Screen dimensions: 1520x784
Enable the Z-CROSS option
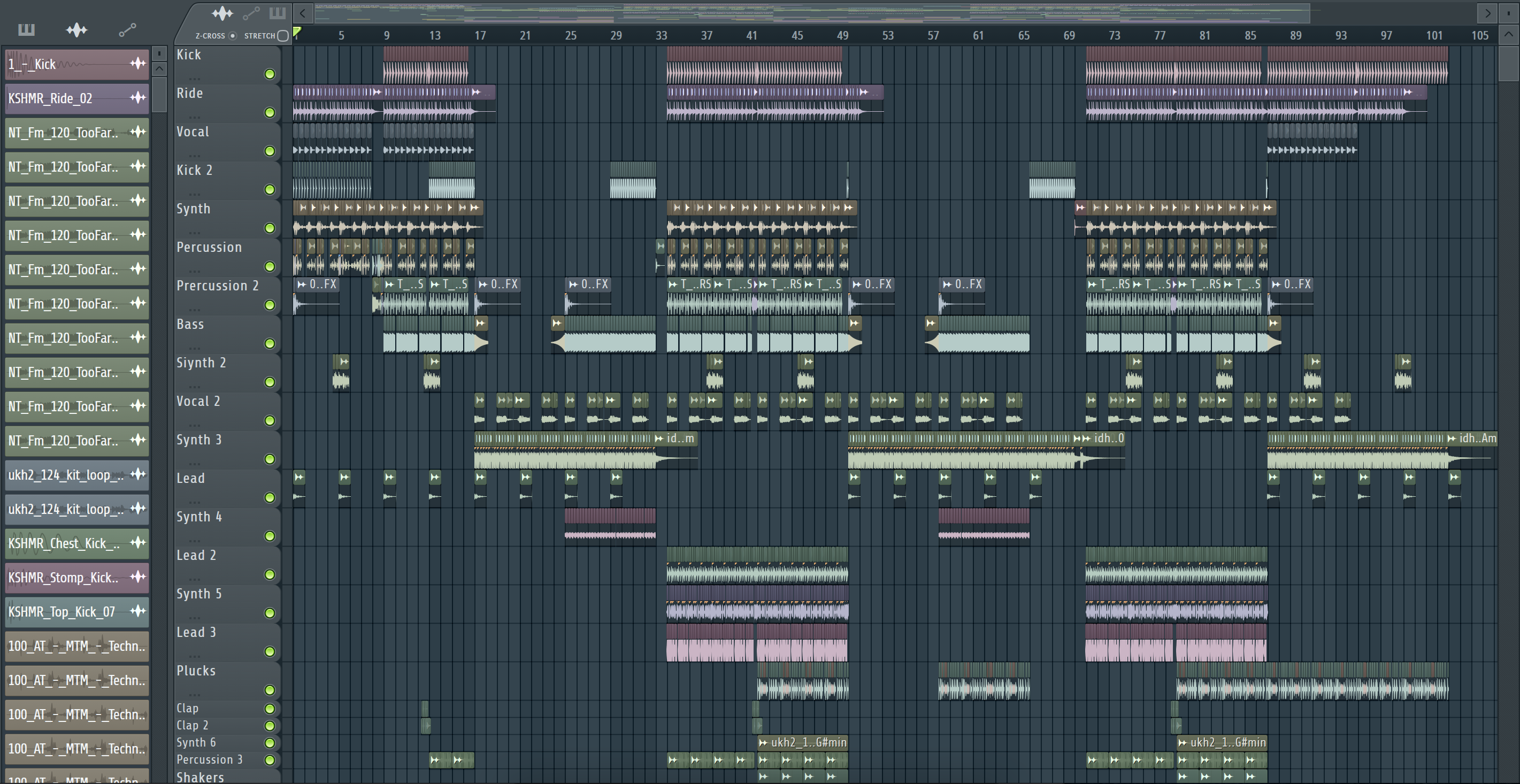[x=233, y=35]
